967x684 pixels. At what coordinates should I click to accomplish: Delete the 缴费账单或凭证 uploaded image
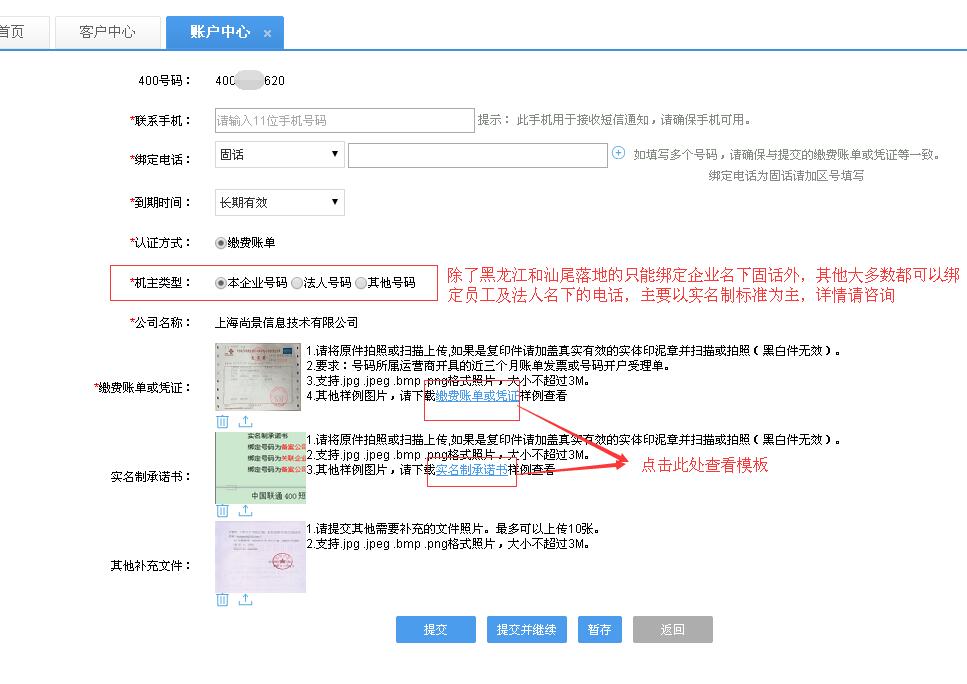(x=223, y=421)
